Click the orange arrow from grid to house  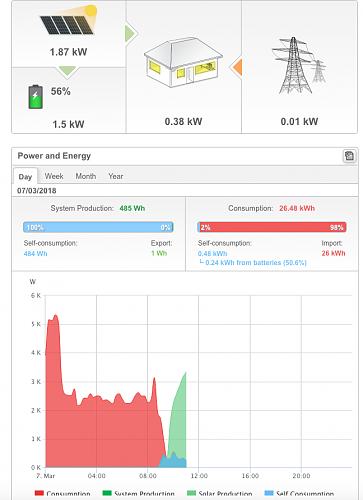(x=236, y=67)
